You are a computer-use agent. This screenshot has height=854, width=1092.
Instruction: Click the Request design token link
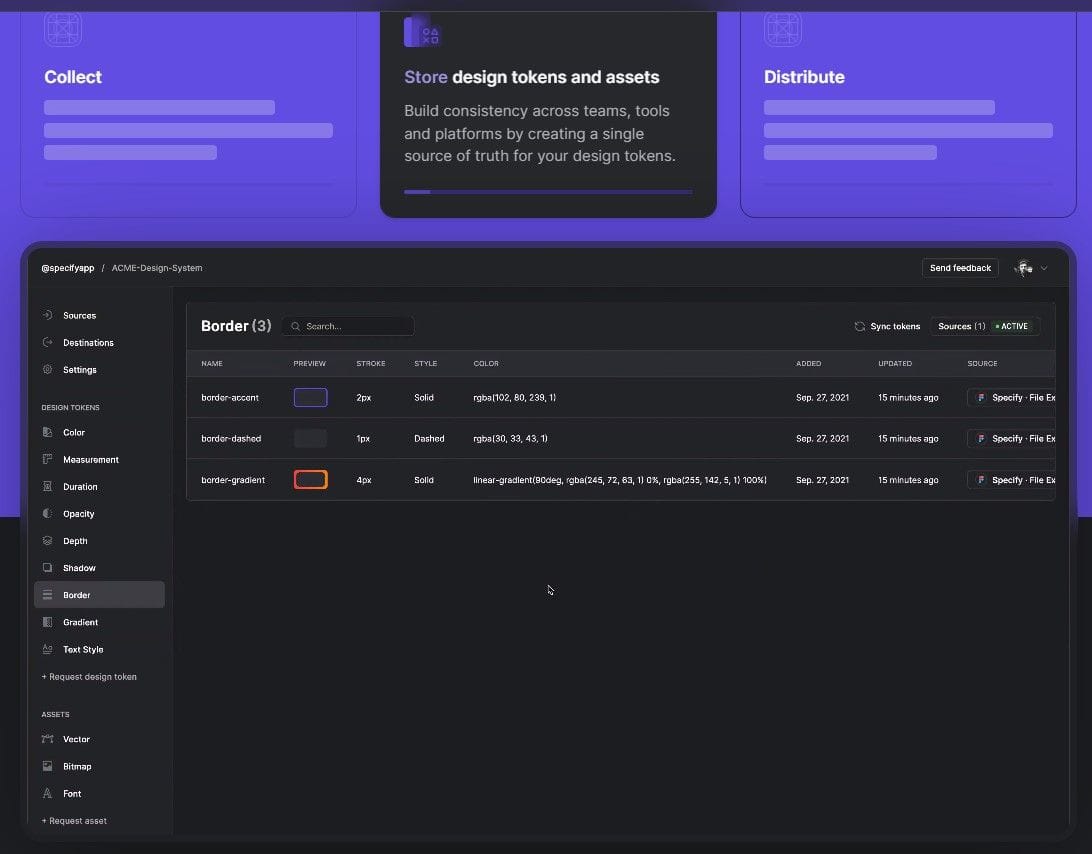pos(88,677)
